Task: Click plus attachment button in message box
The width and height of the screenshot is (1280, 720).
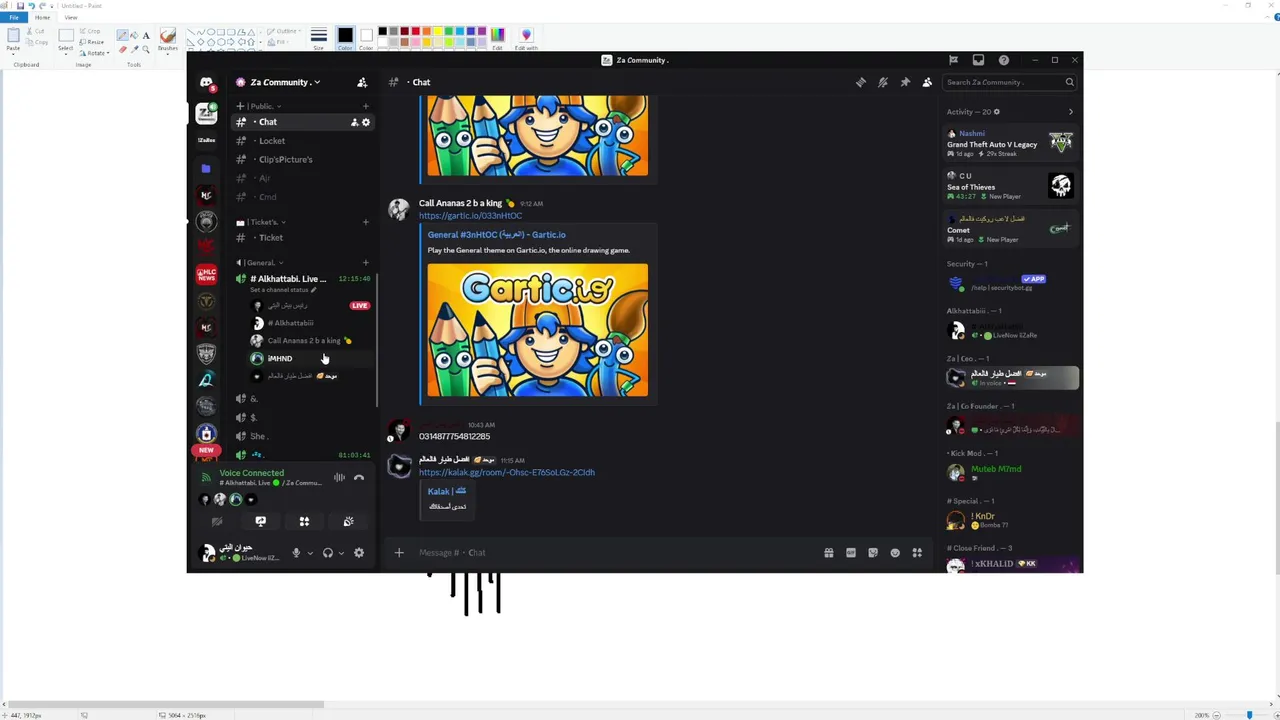Action: click(399, 552)
